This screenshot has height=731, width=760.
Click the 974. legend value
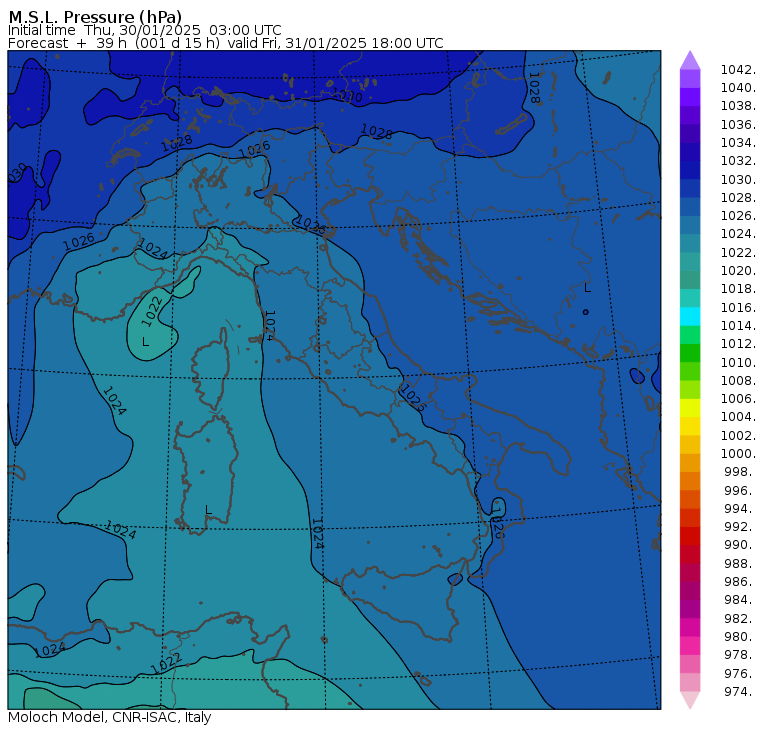pos(740,692)
